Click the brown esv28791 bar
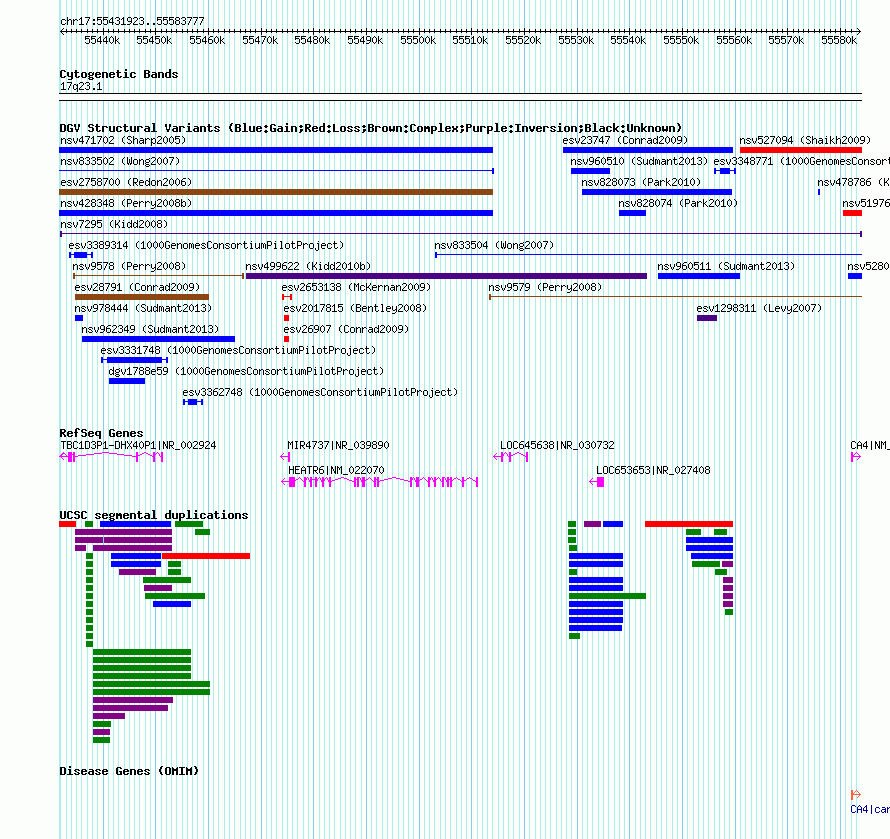The image size is (890, 839). tap(142, 297)
